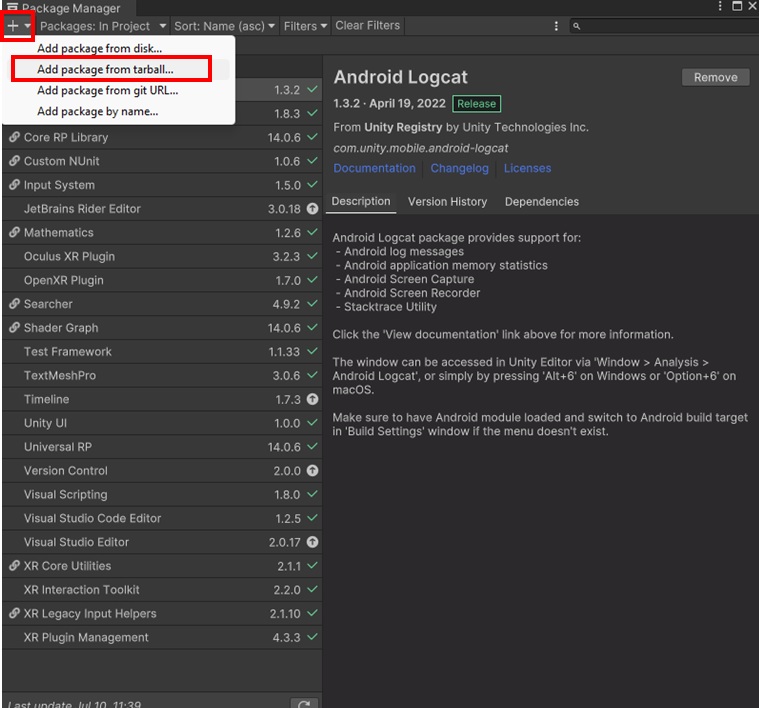Select Add package from git URL
Image resolution: width=759 pixels, height=708 pixels.
107,90
